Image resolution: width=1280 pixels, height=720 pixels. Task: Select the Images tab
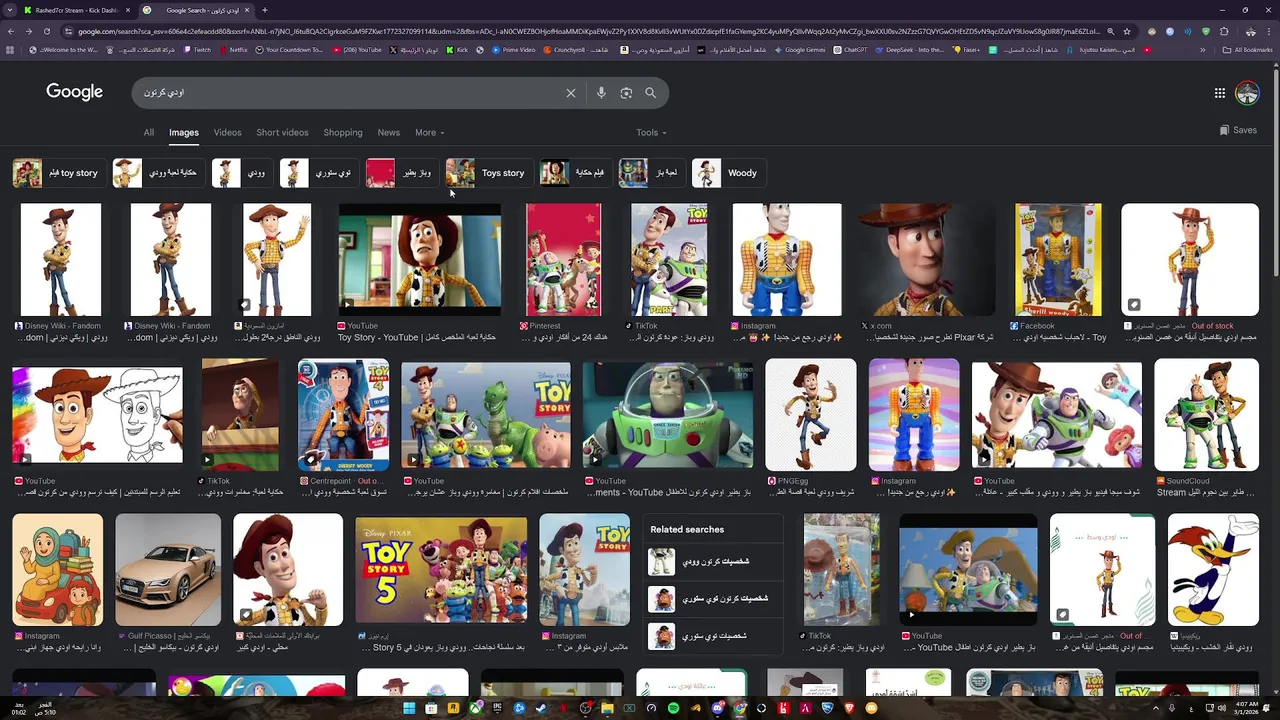(x=184, y=132)
